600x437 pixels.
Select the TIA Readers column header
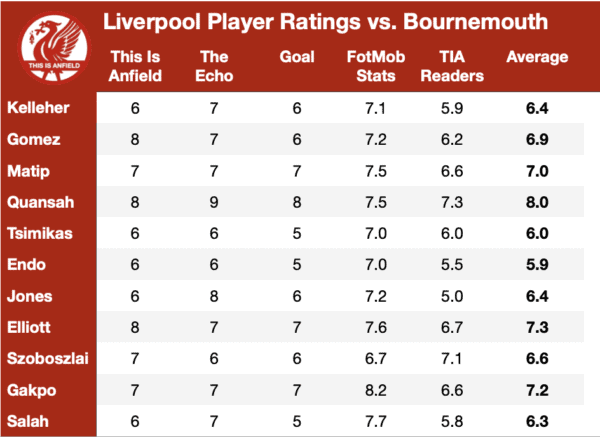pos(452,66)
